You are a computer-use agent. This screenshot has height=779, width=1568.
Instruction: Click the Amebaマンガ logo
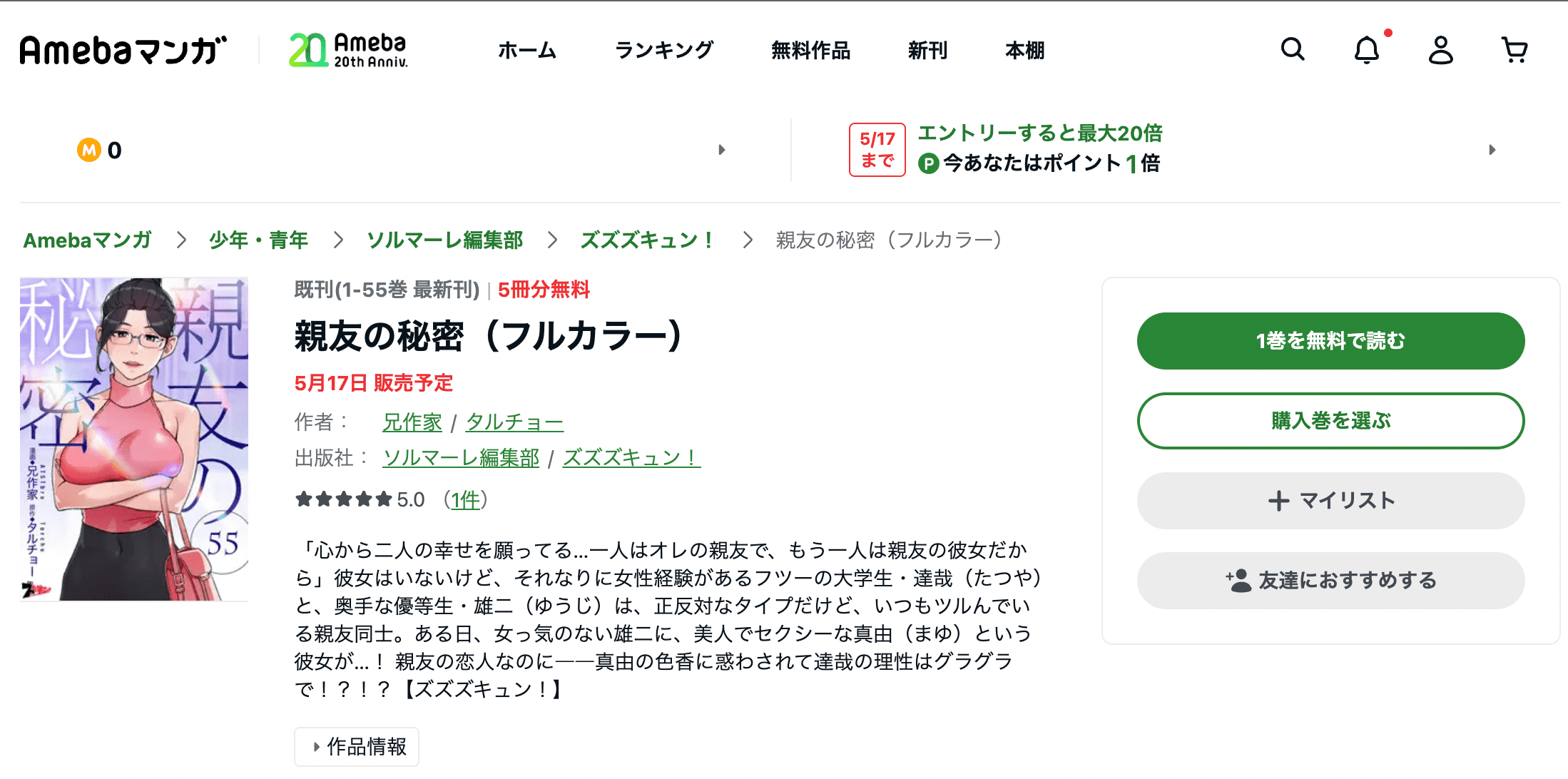pos(123,51)
